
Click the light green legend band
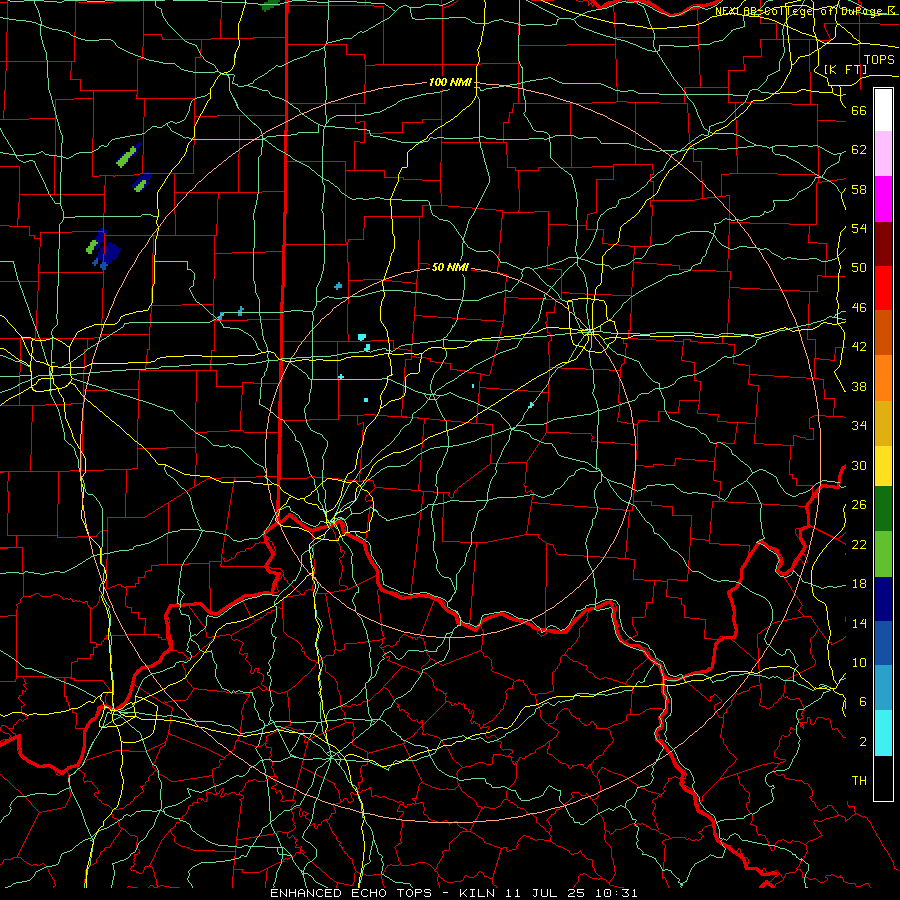tap(883, 554)
